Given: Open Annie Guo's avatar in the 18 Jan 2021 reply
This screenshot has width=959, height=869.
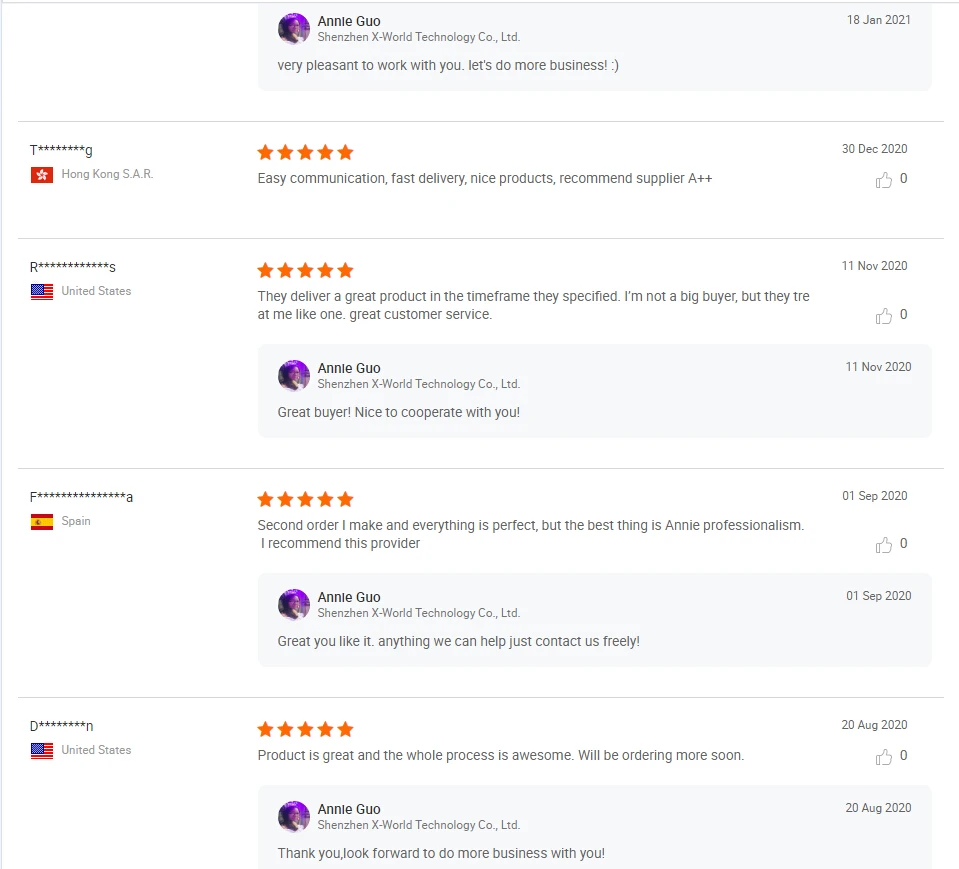Looking at the screenshot, I should [x=294, y=29].
